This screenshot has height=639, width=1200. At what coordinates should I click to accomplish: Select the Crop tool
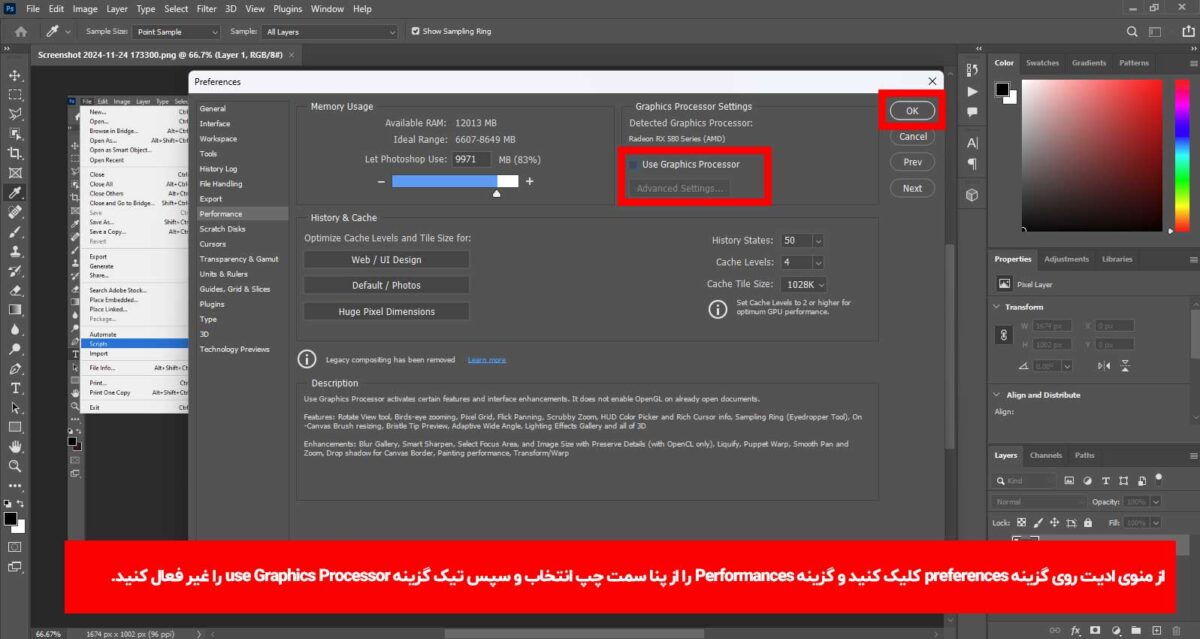tap(15, 153)
